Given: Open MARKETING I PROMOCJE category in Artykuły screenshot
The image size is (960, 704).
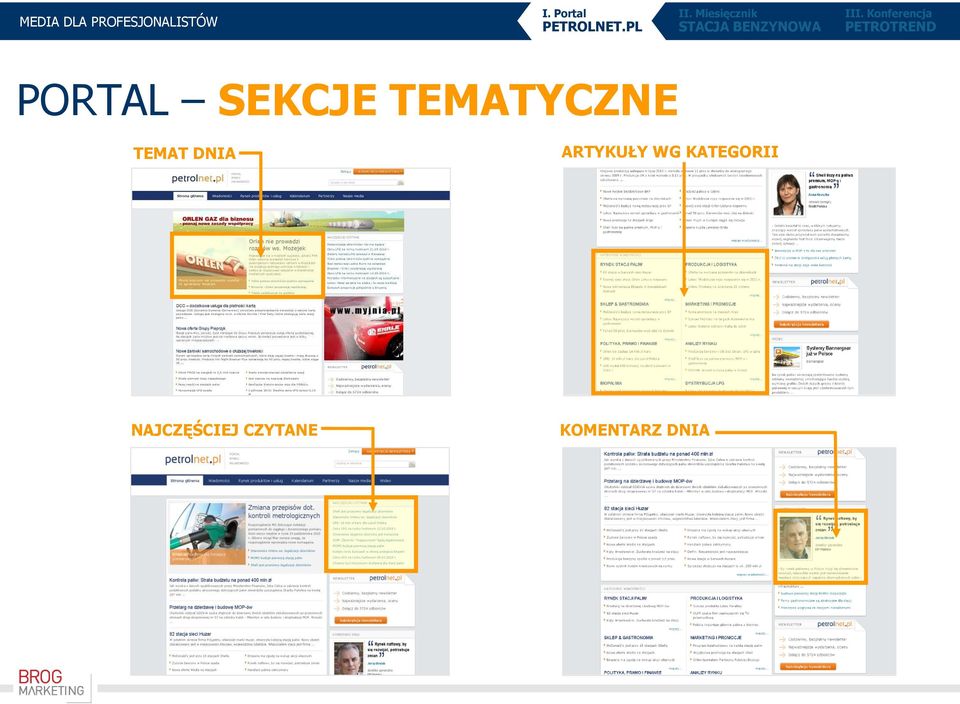Looking at the screenshot, I should coord(710,304).
